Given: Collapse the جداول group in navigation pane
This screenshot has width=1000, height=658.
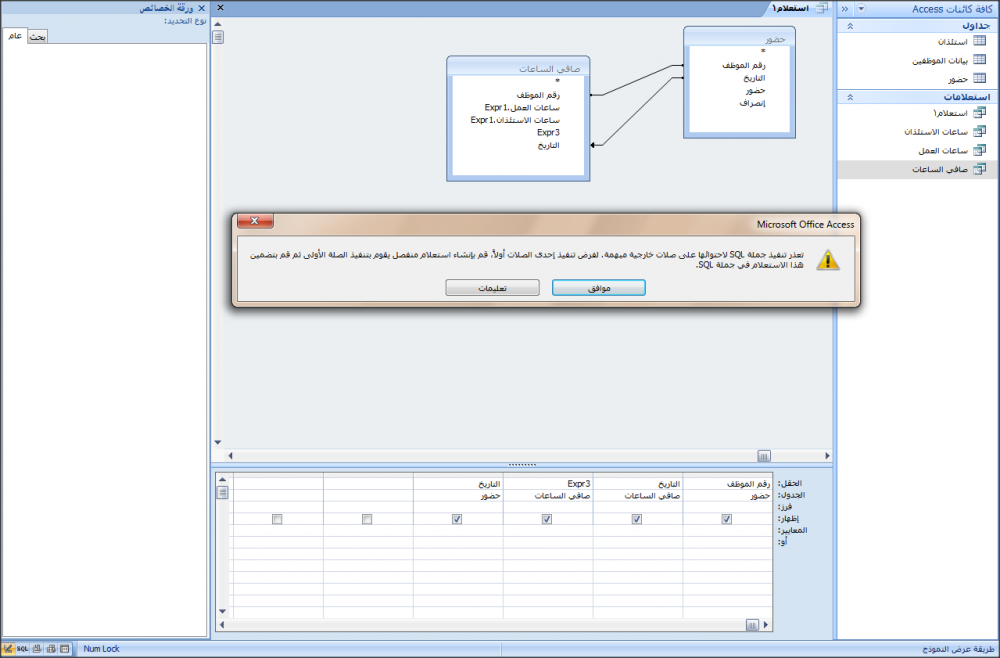Looking at the screenshot, I should point(849,25).
